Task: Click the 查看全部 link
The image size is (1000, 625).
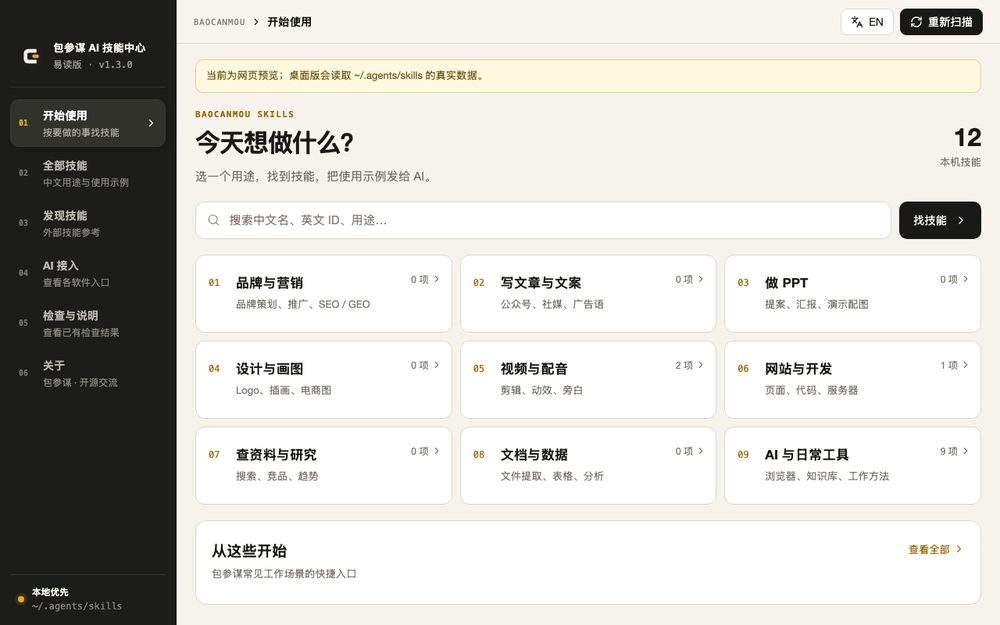Action: pos(935,549)
